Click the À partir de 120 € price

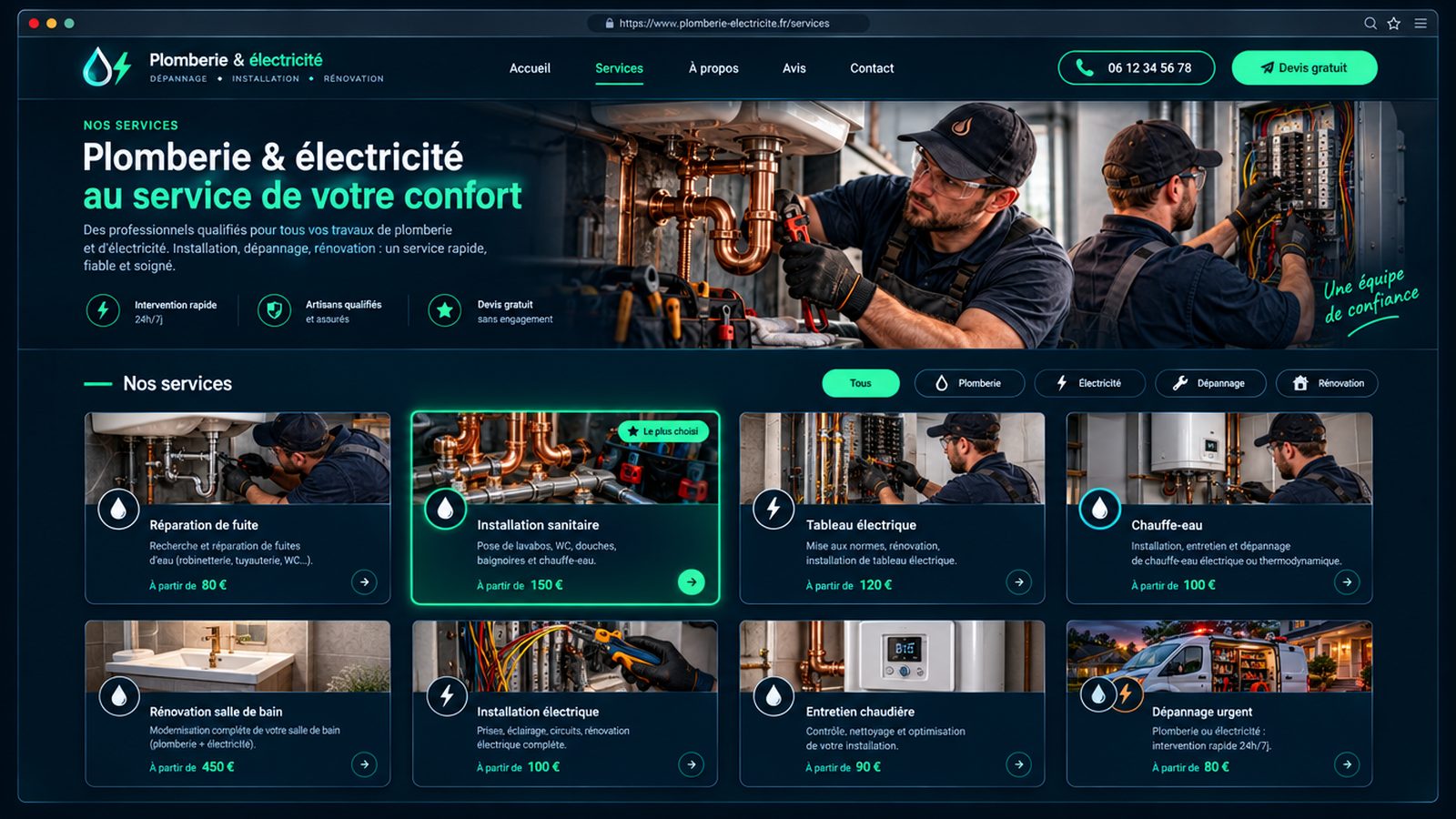849,585
